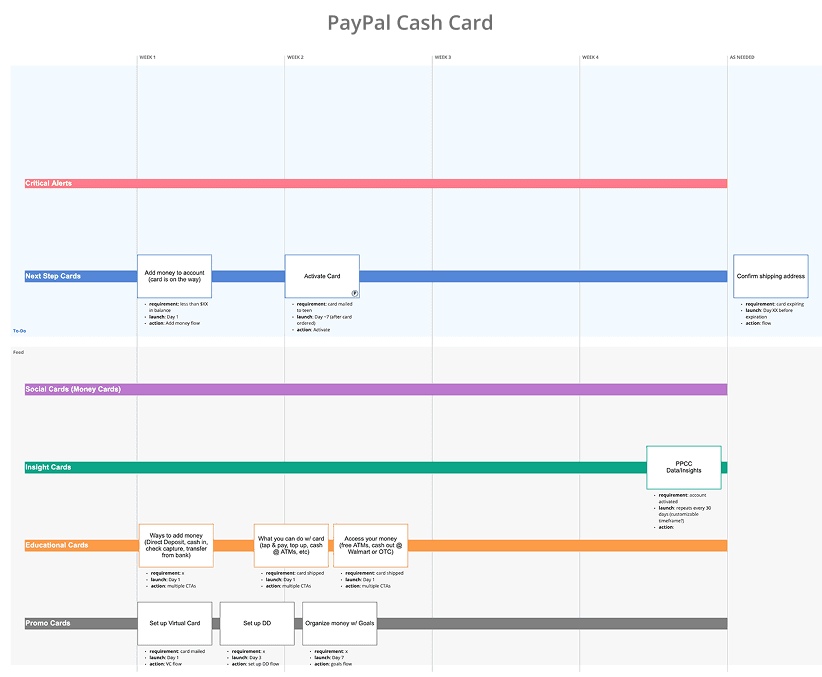Viewport: 822px width, 677px height.
Task: Click the Critical Alerts red bar label
Action: pos(48,183)
